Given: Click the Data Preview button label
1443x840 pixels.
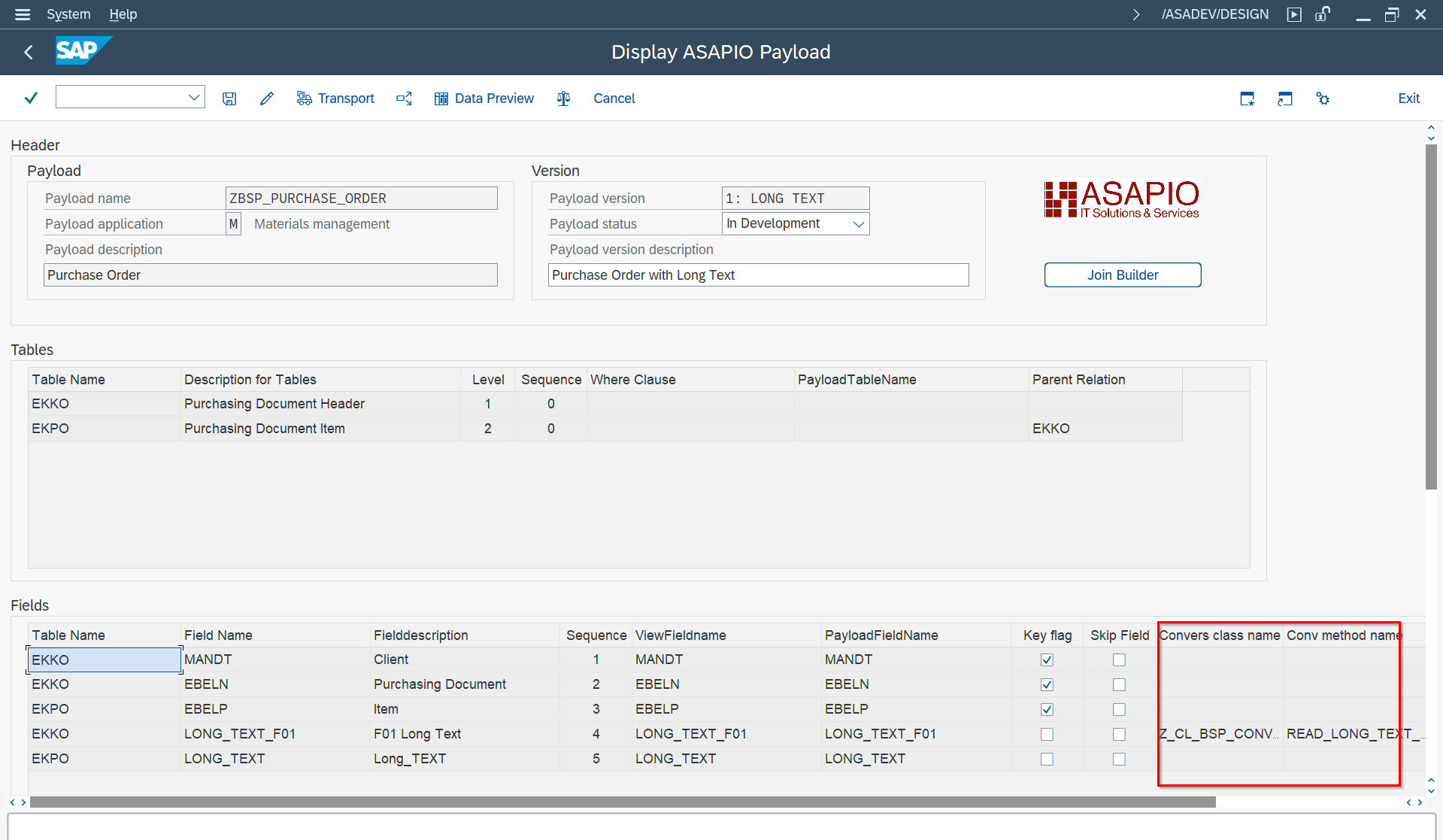Looking at the screenshot, I should [x=494, y=99].
